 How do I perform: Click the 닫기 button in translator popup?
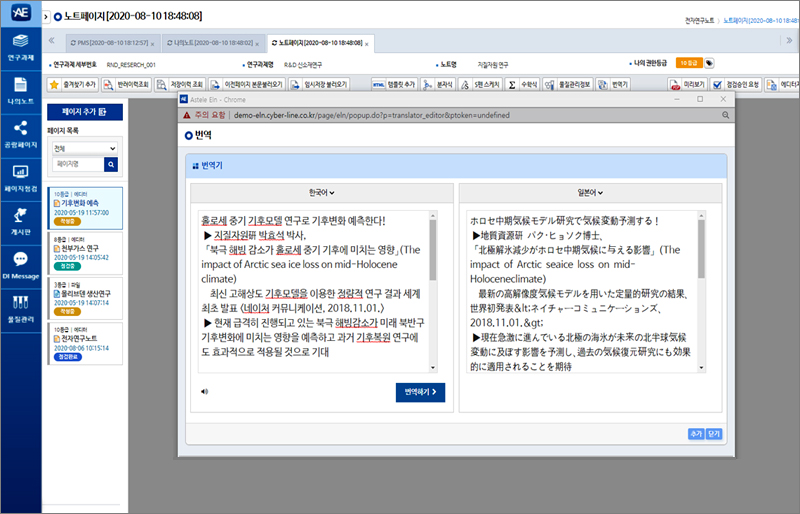(x=713, y=434)
